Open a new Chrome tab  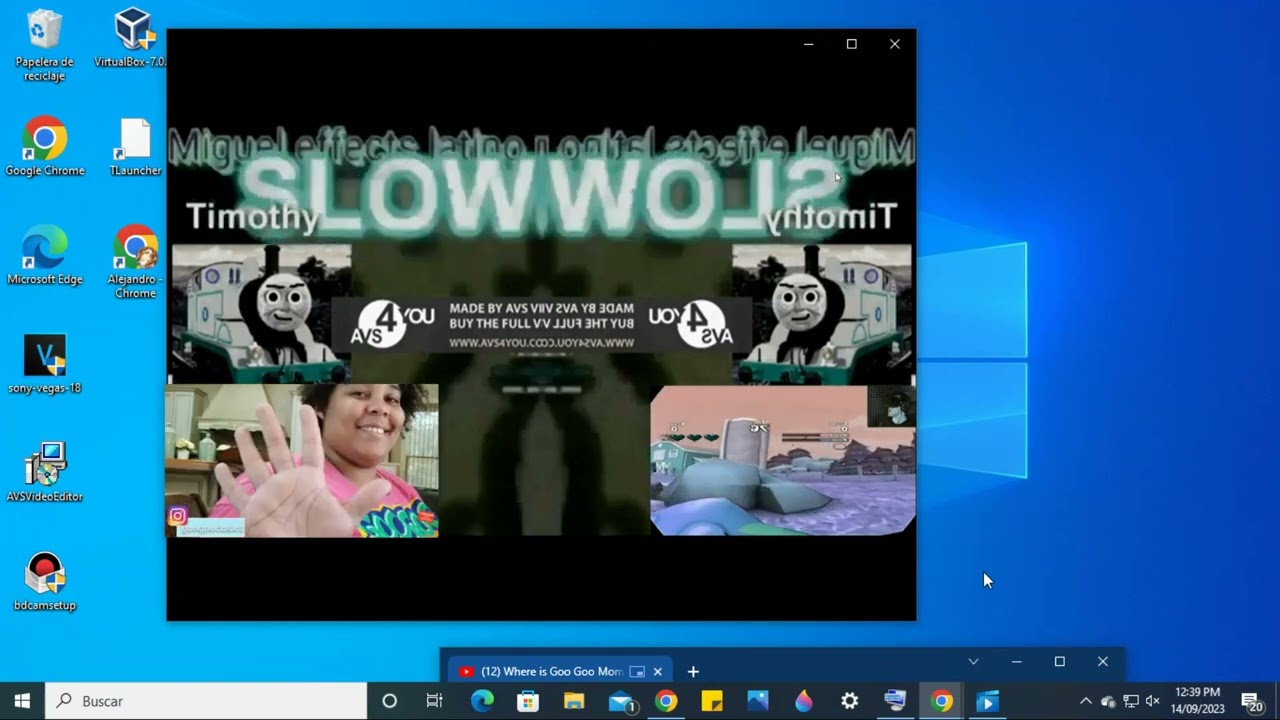(x=693, y=672)
